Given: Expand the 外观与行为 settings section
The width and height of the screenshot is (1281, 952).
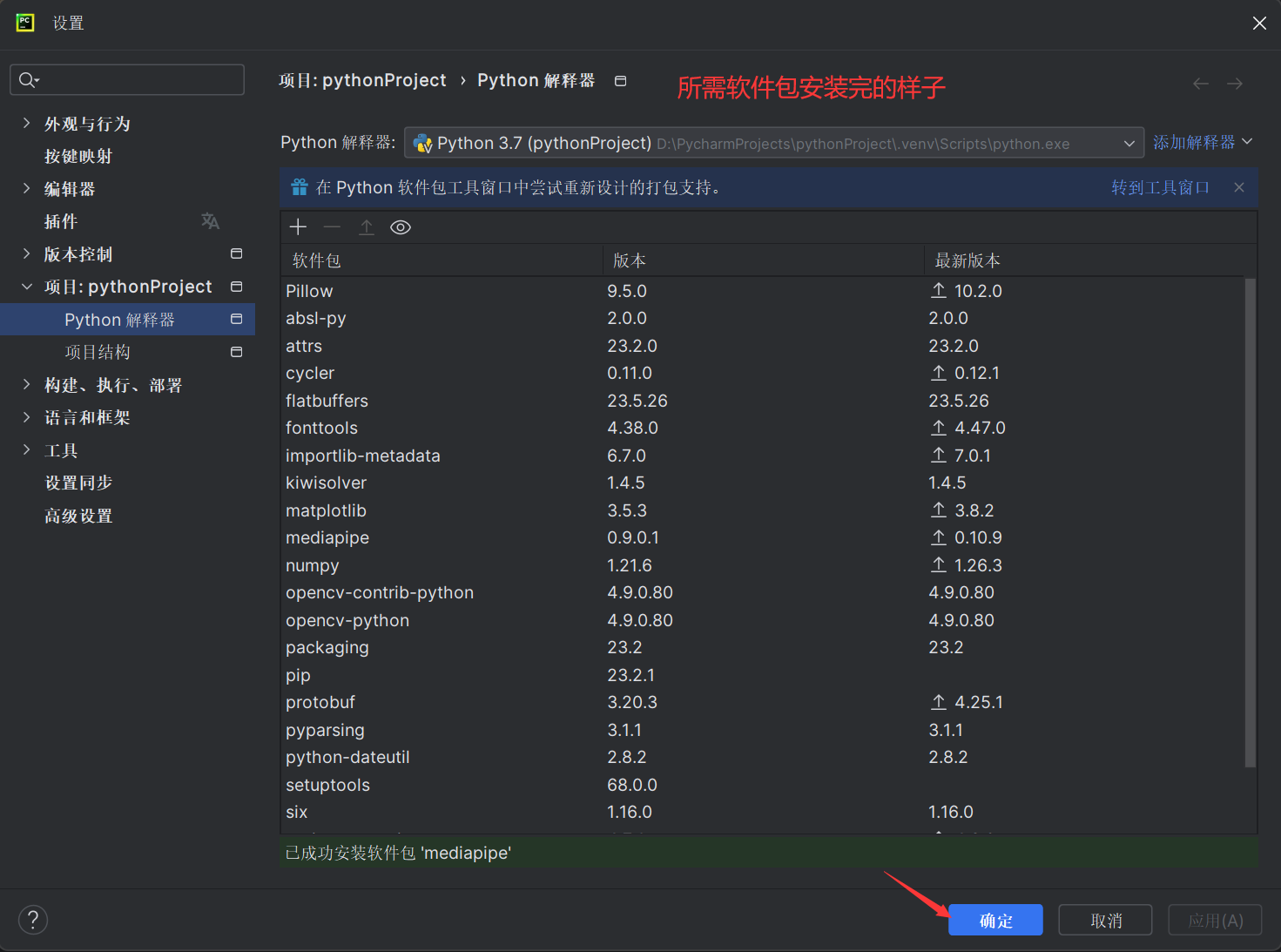Looking at the screenshot, I should 26,124.
